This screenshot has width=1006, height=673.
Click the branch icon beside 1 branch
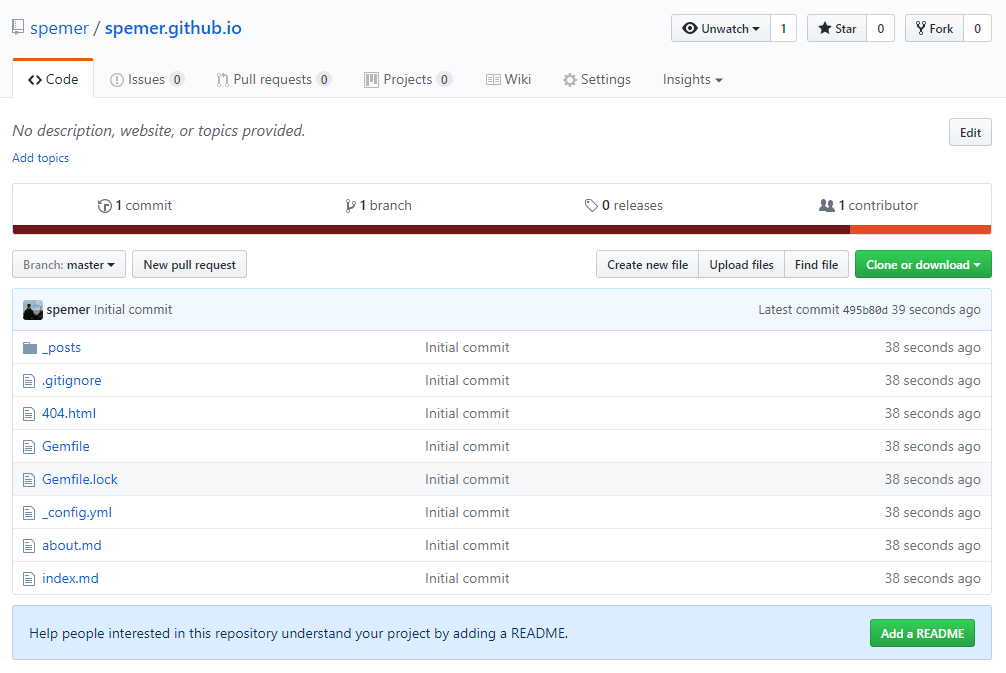(x=350, y=206)
